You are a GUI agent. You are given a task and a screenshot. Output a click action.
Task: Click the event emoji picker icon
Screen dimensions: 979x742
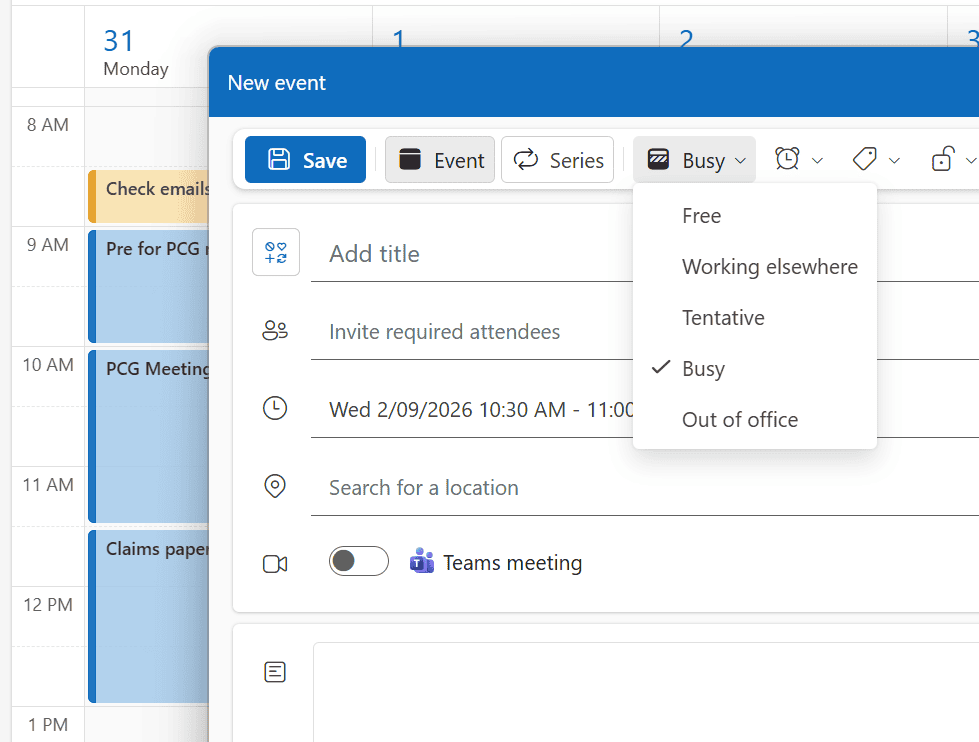pos(276,252)
